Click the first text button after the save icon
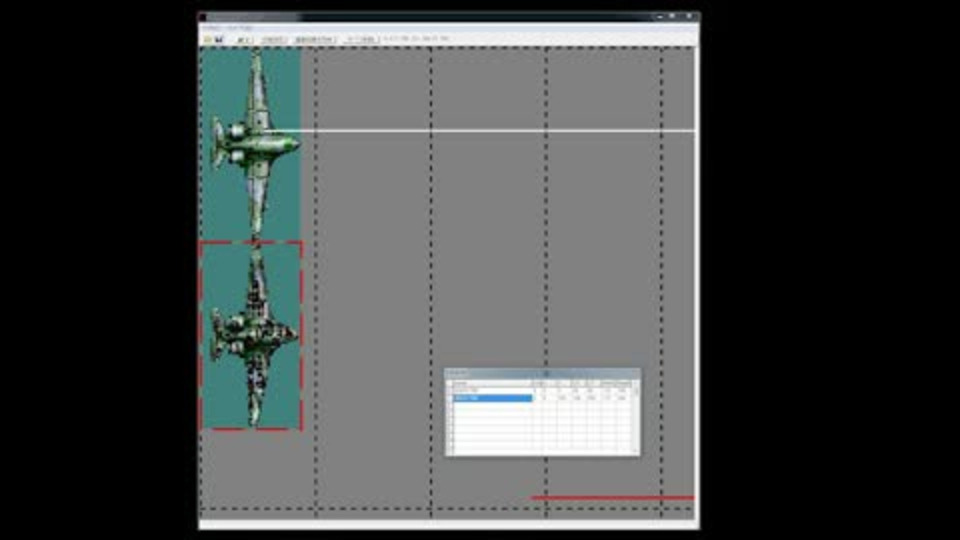 (x=244, y=39)
